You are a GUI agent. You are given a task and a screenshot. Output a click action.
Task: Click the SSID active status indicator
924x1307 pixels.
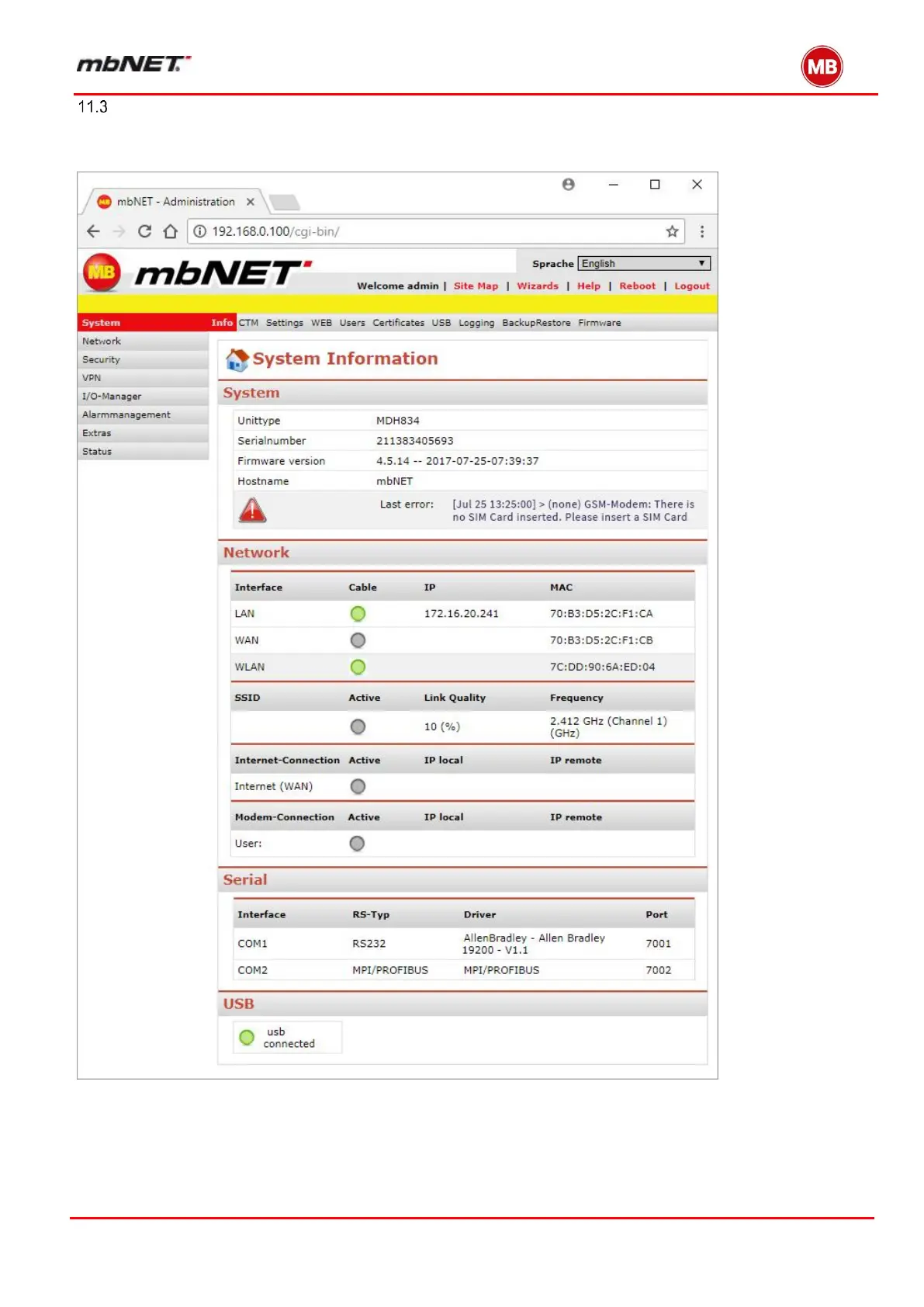click(x=358, y=726)
